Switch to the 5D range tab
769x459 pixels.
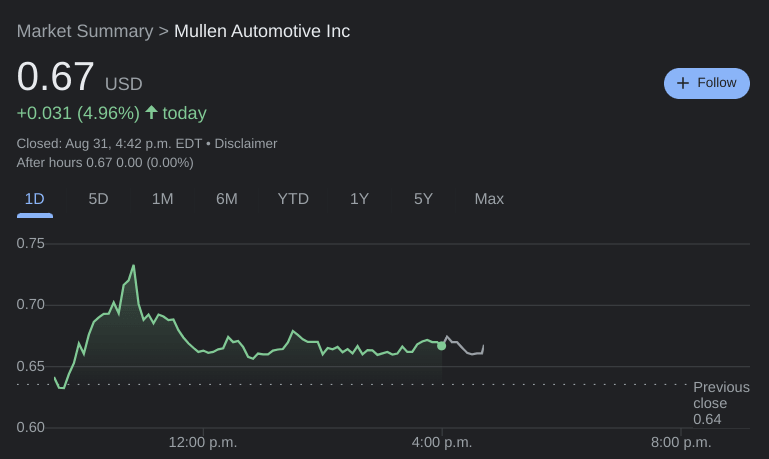tap(98, 199)
